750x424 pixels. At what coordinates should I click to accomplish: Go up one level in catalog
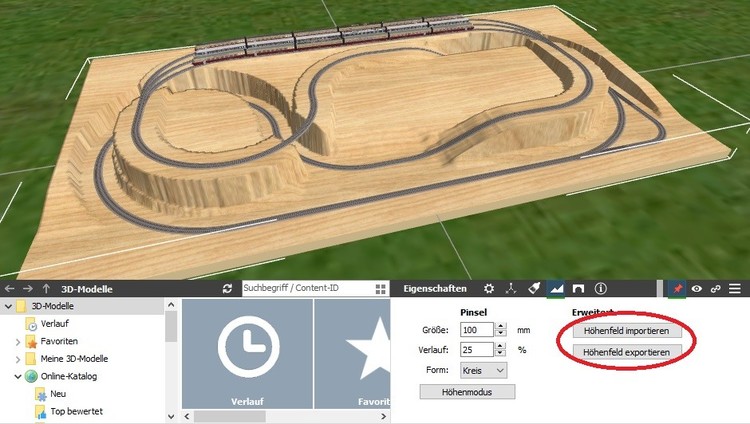point(46,289)
